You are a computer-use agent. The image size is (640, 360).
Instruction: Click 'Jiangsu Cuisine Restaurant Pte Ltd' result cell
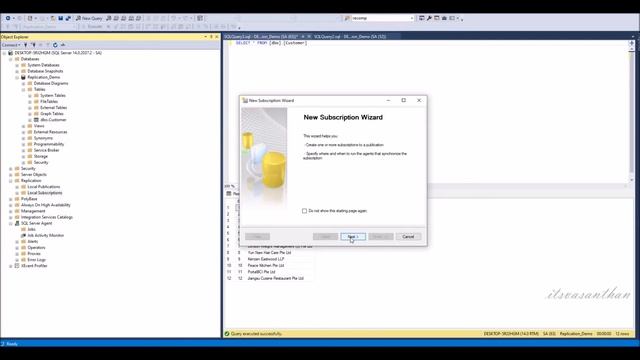[276, 278]
